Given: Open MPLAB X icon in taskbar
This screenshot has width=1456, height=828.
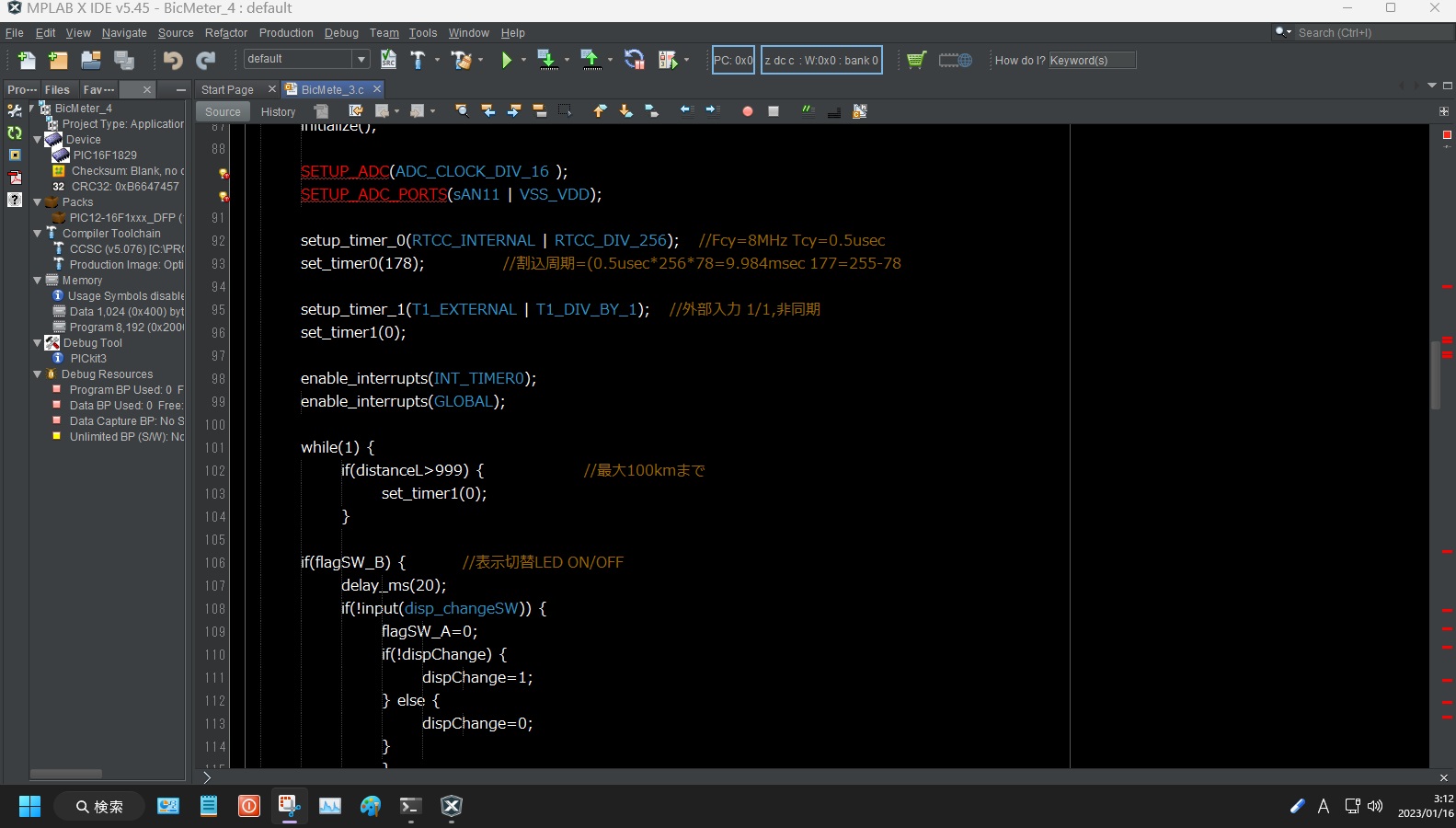Looking at the screenshot, I should (452, 807).
